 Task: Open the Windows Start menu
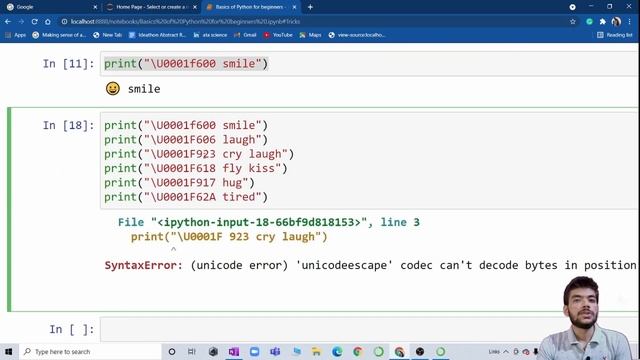[x=9, y=351]
